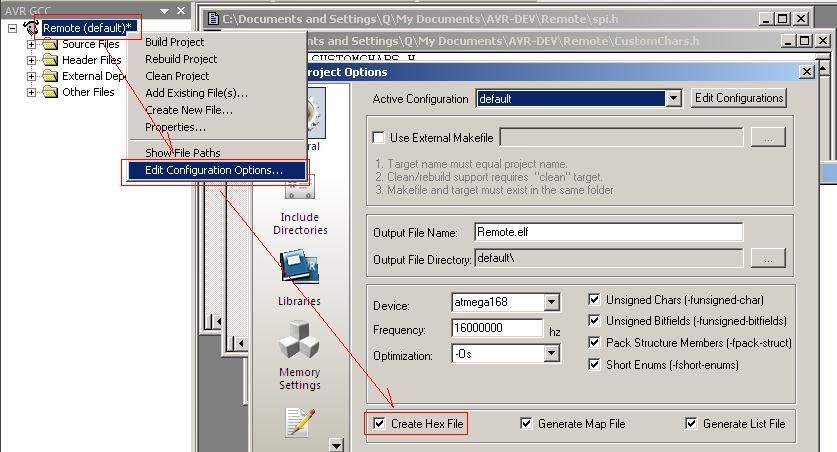Toggle Short Enums checkbox
This screenshot has width=837, height=452.
[594, 364]
